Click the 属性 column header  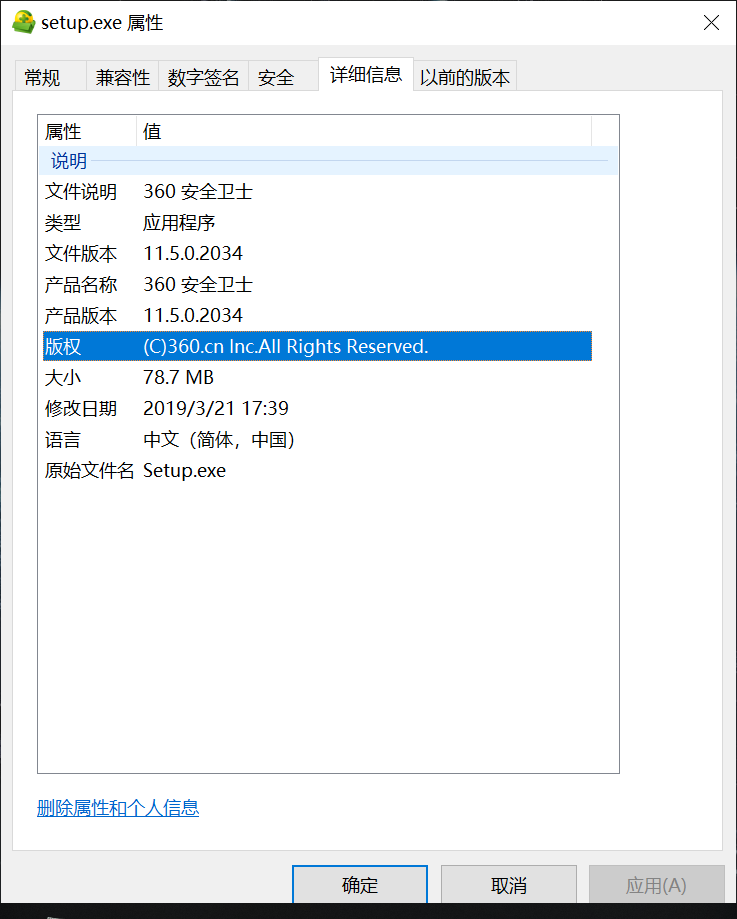tap(87, 131)
